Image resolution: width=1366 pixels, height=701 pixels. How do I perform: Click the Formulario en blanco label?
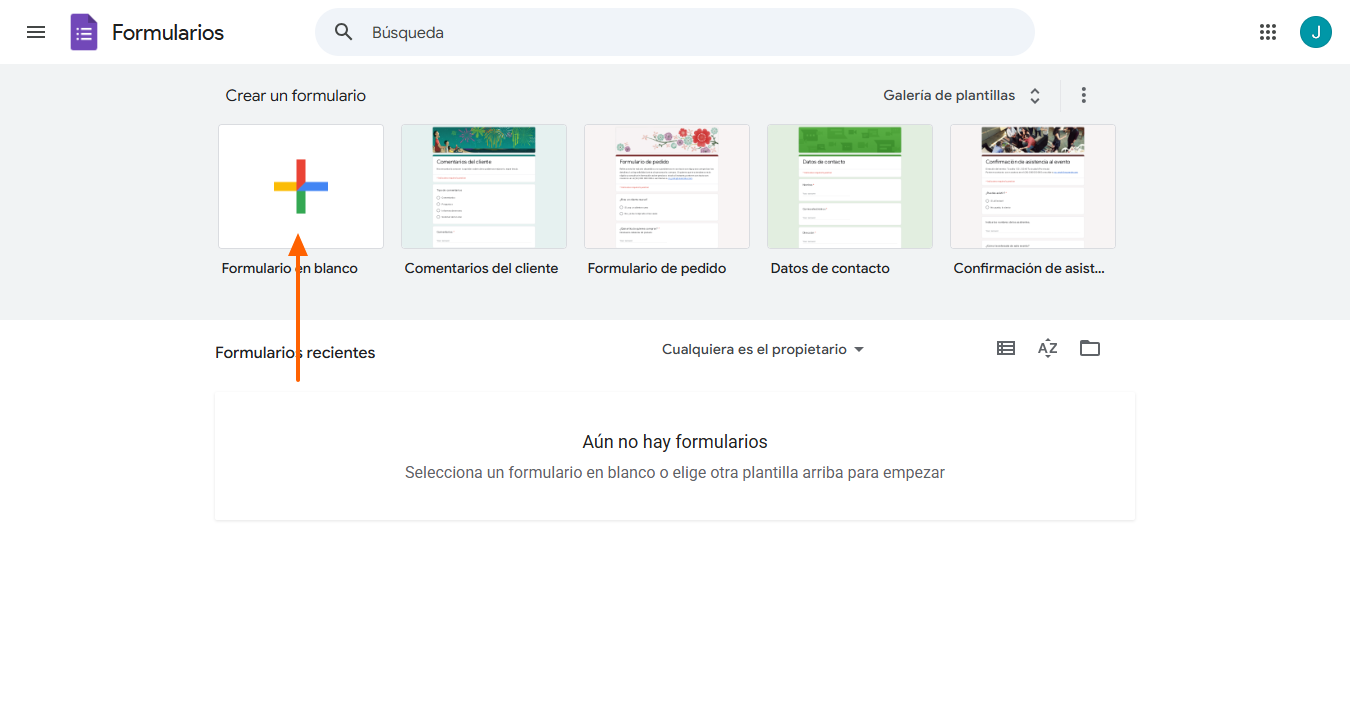coord(290,268)
